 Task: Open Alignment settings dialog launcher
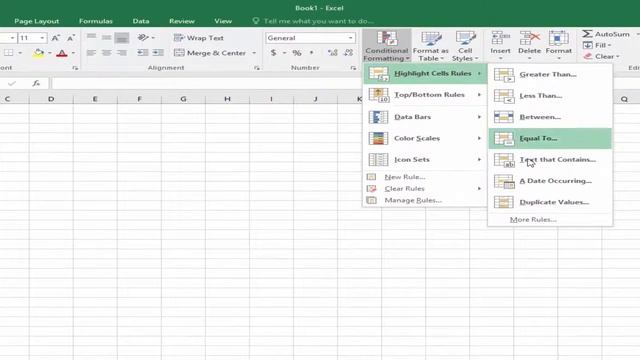(x=257, y=68)
